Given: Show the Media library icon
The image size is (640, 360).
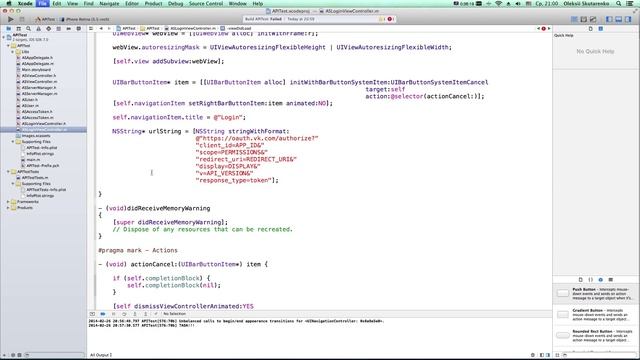Looking at the screenshot, I should tap(611, 280).
